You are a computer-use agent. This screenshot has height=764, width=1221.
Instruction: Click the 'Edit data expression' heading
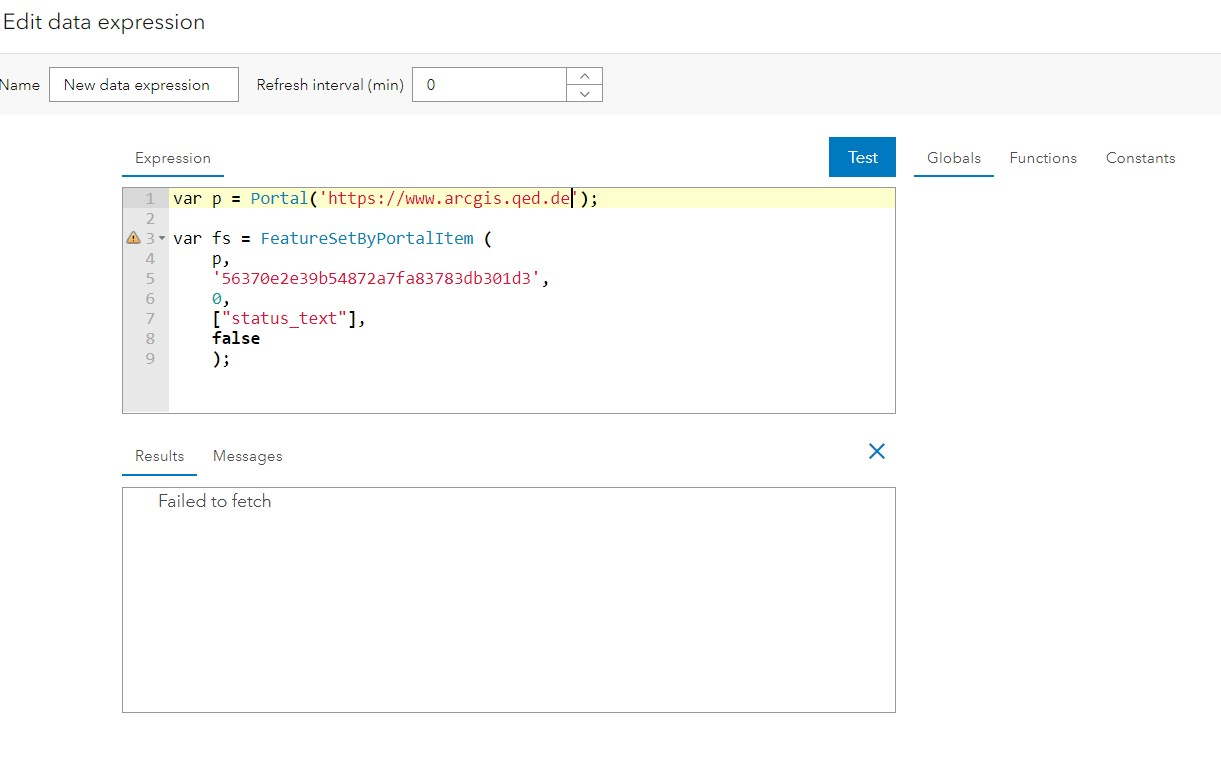coord(104,22)
